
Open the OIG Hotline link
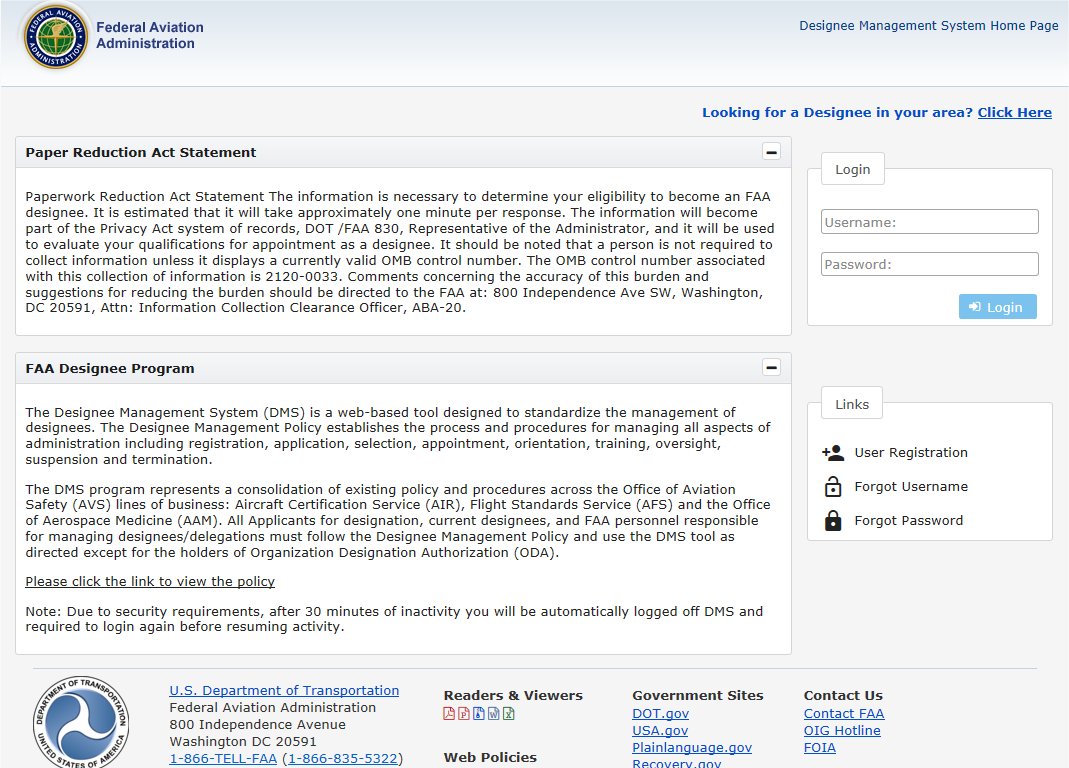(842, 730)
